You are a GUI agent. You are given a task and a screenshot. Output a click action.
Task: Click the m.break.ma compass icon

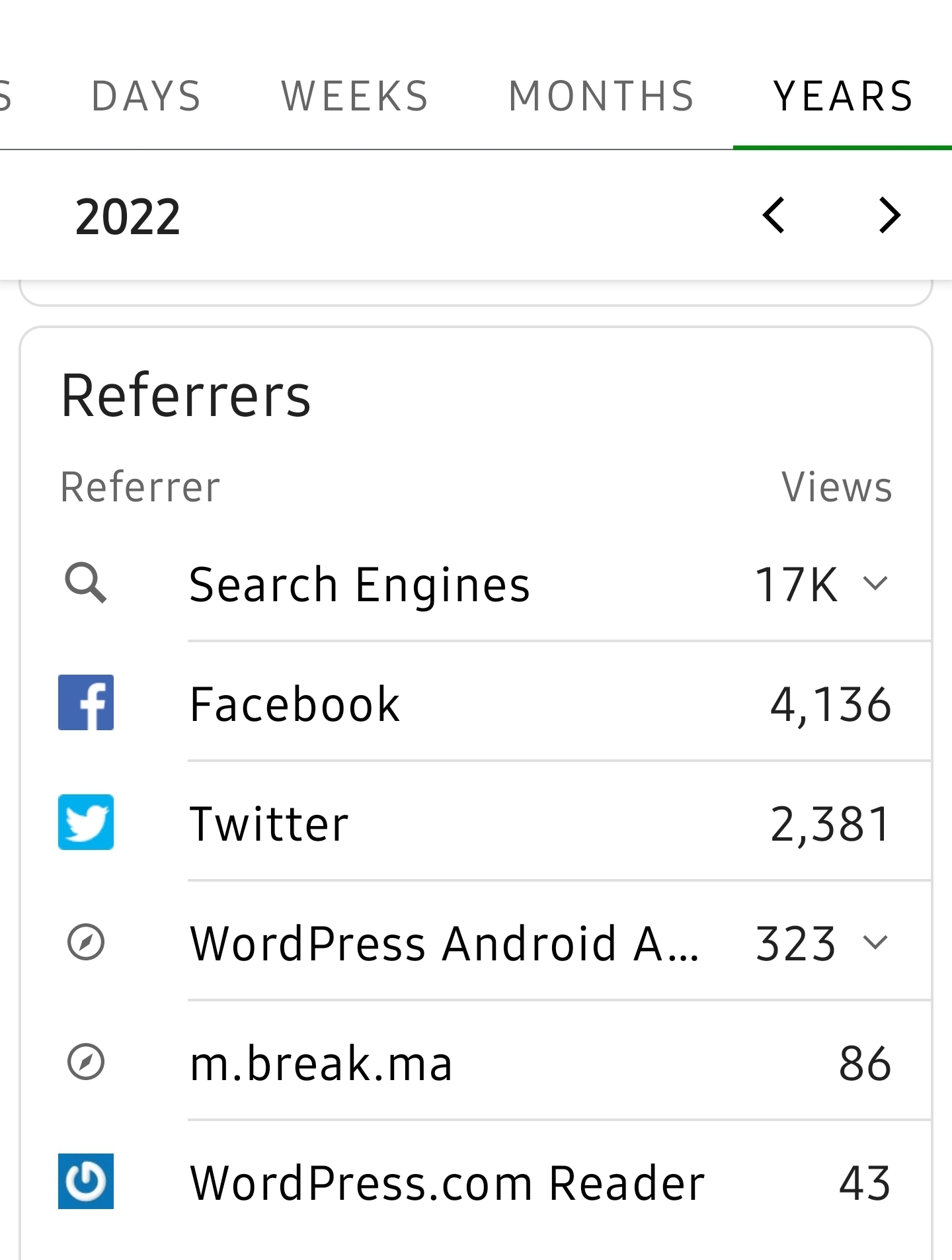click(86, 1062)
